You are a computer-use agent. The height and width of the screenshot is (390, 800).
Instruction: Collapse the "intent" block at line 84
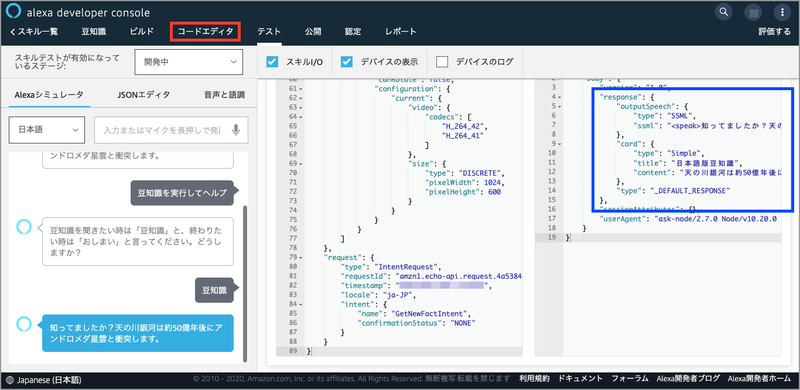pos(301,304)
